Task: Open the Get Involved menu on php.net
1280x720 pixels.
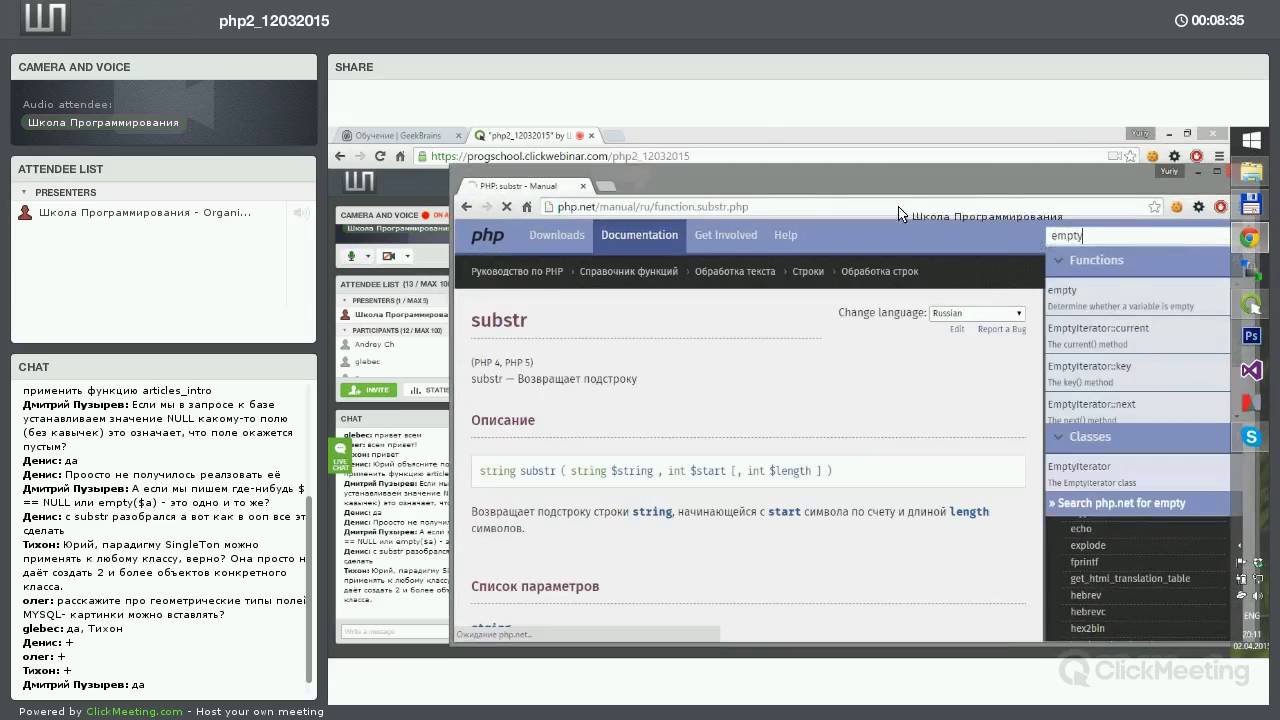Action: click(726, 235)
